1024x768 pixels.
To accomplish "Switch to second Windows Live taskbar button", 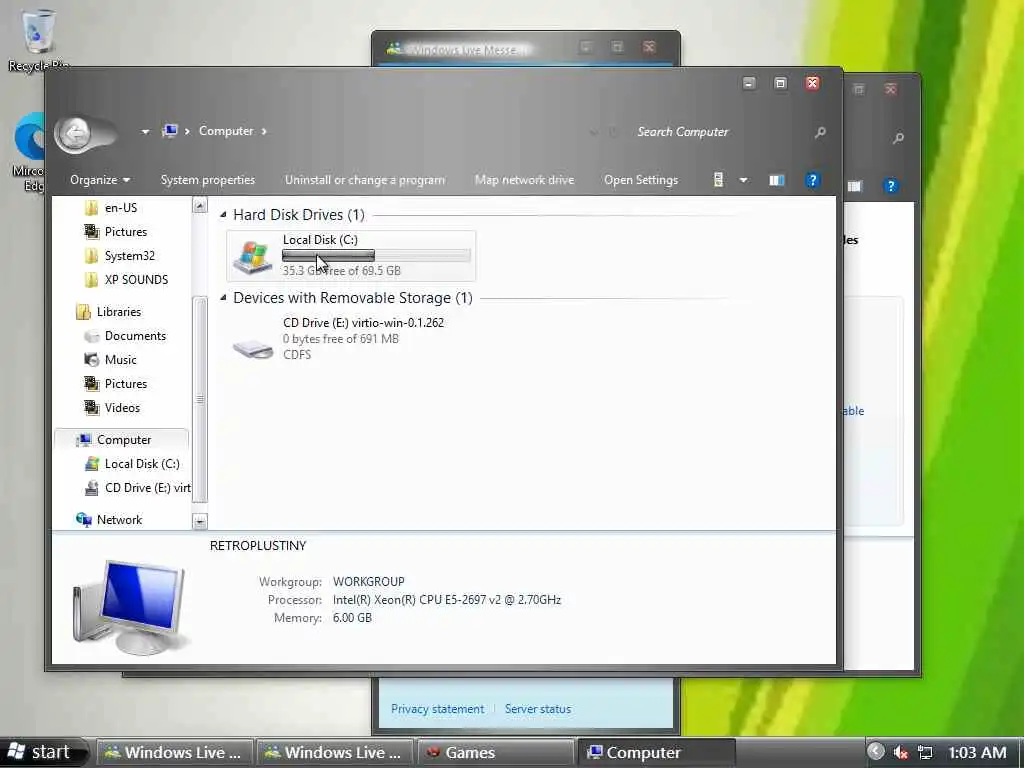I will tap(334, 752).
